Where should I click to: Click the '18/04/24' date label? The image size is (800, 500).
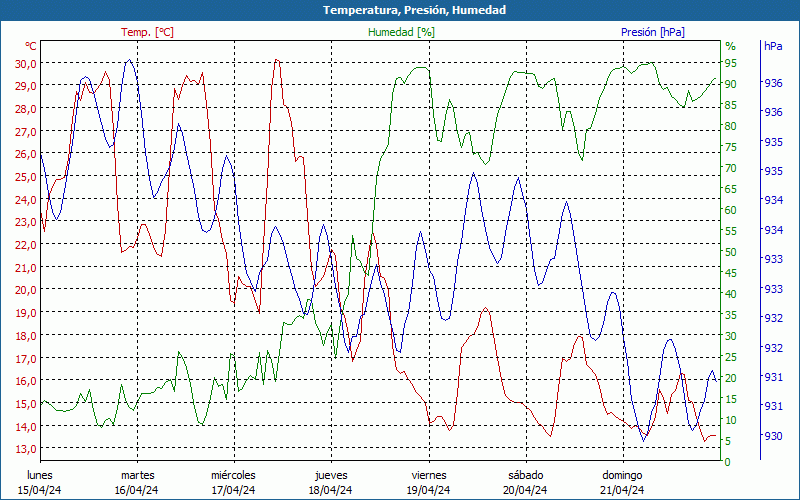pos(331,490)
